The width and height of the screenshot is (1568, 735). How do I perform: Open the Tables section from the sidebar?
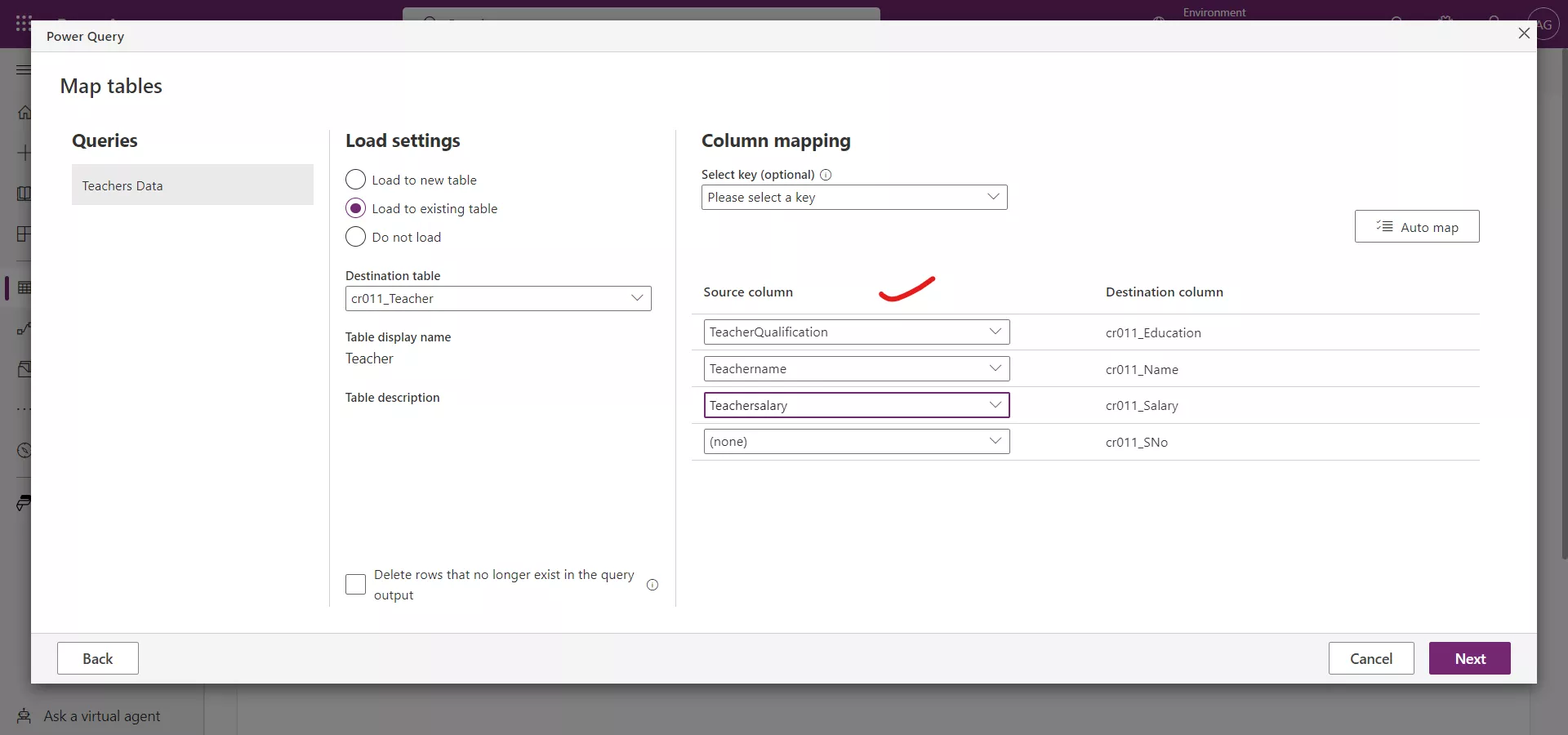[x=24, y=287]
